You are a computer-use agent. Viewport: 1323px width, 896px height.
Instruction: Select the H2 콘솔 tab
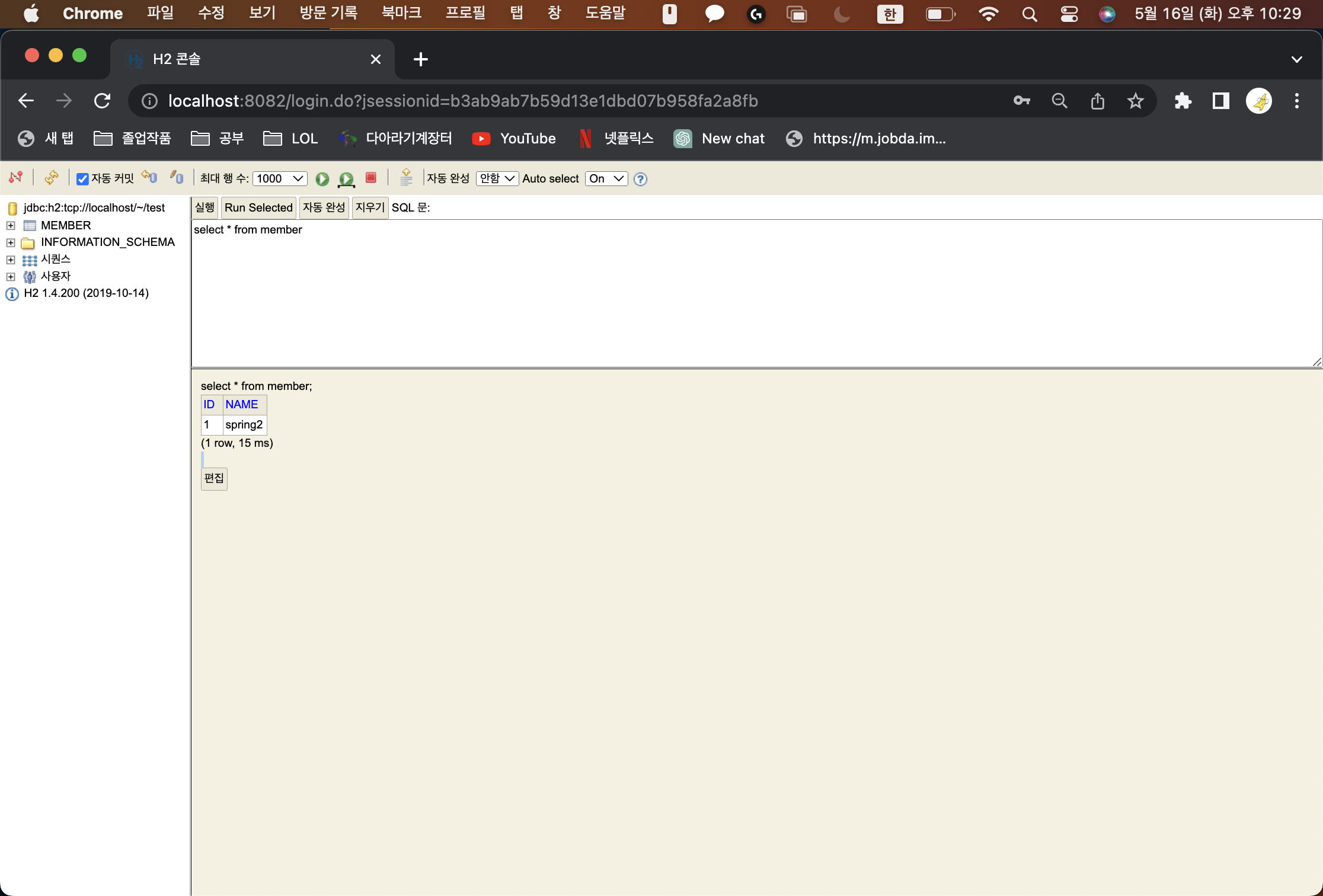click(x=253, y=59)
